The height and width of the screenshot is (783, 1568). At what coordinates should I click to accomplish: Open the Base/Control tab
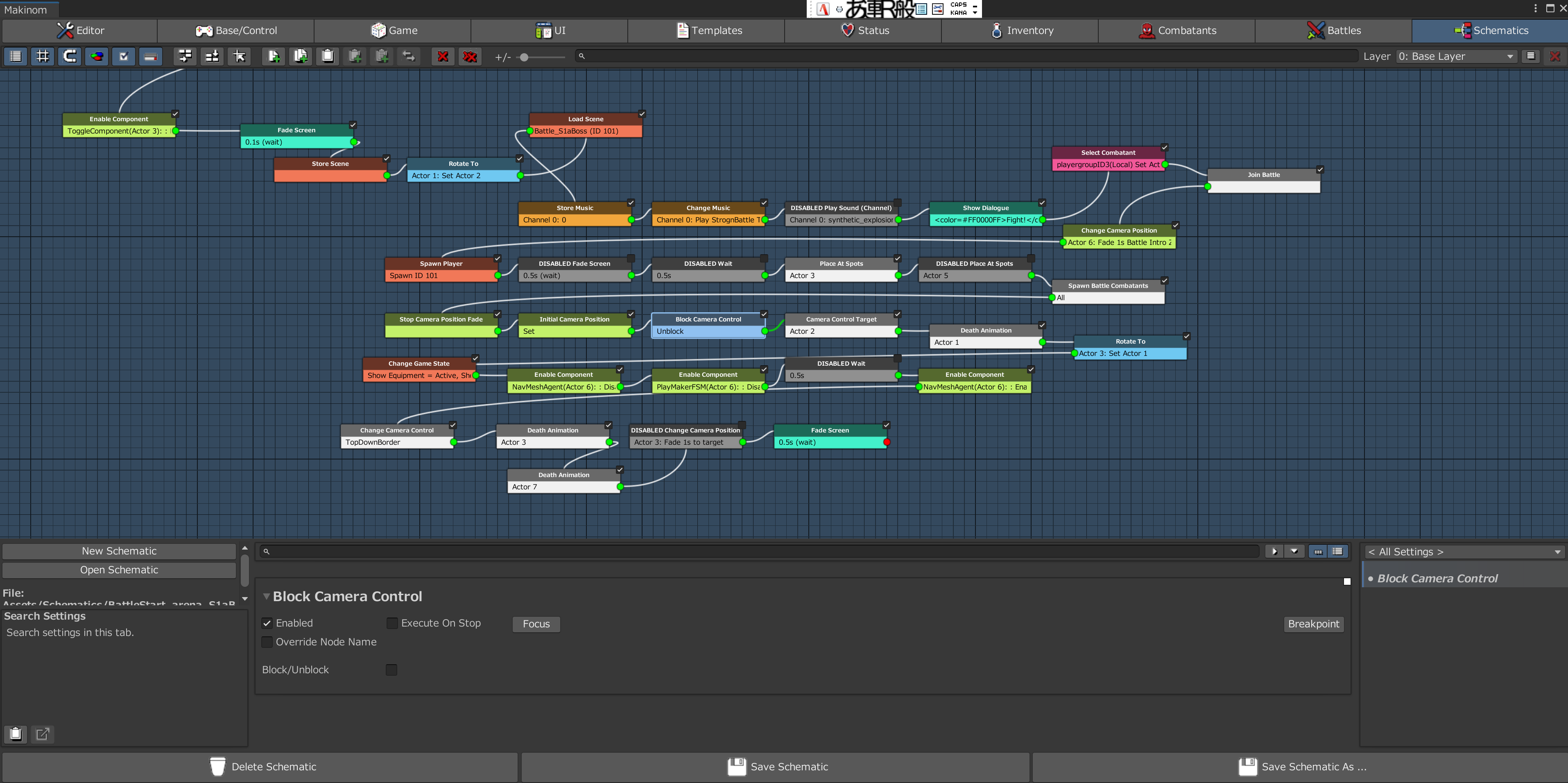(x=236, y=30)
